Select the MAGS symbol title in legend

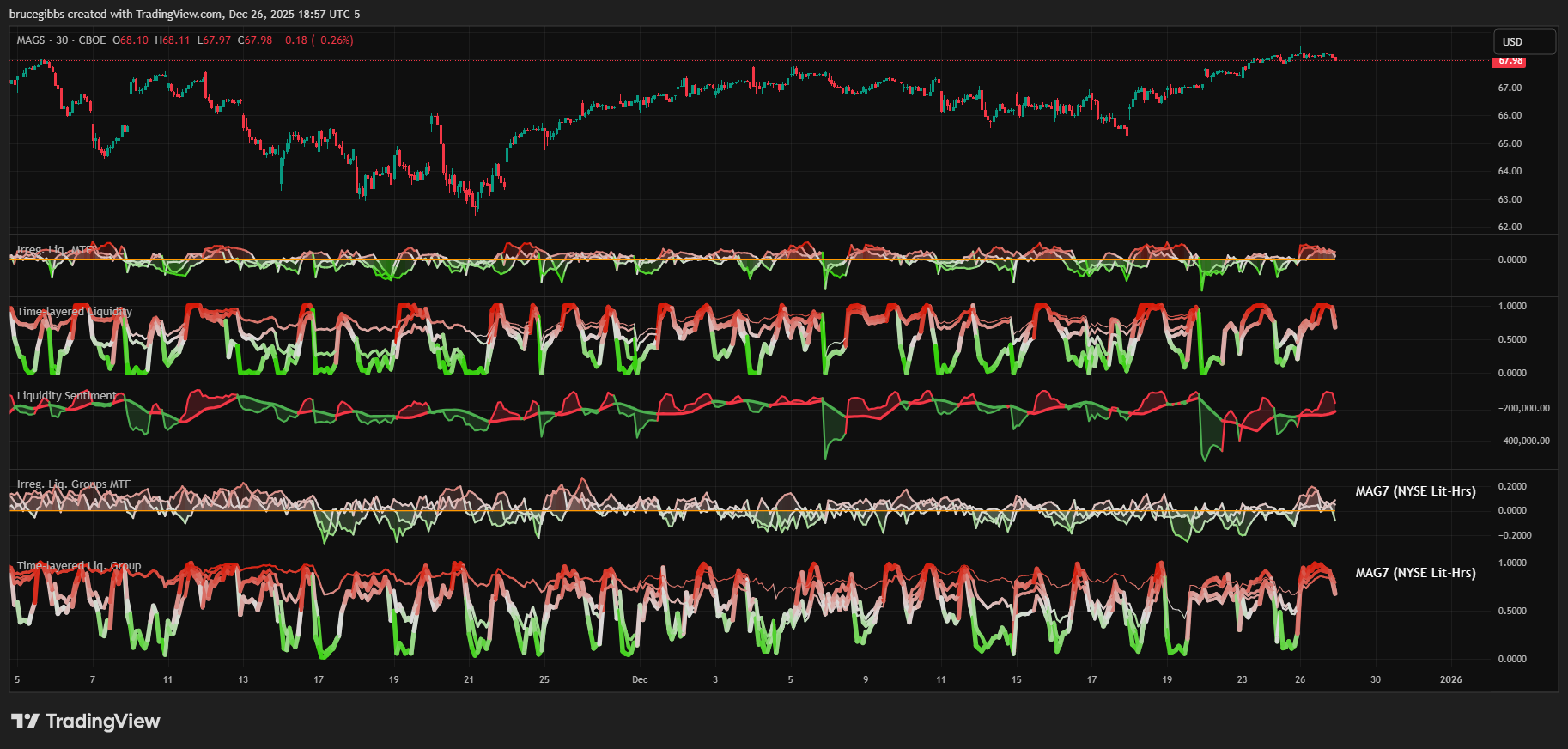pyautogui.click(x=31, y=40)
